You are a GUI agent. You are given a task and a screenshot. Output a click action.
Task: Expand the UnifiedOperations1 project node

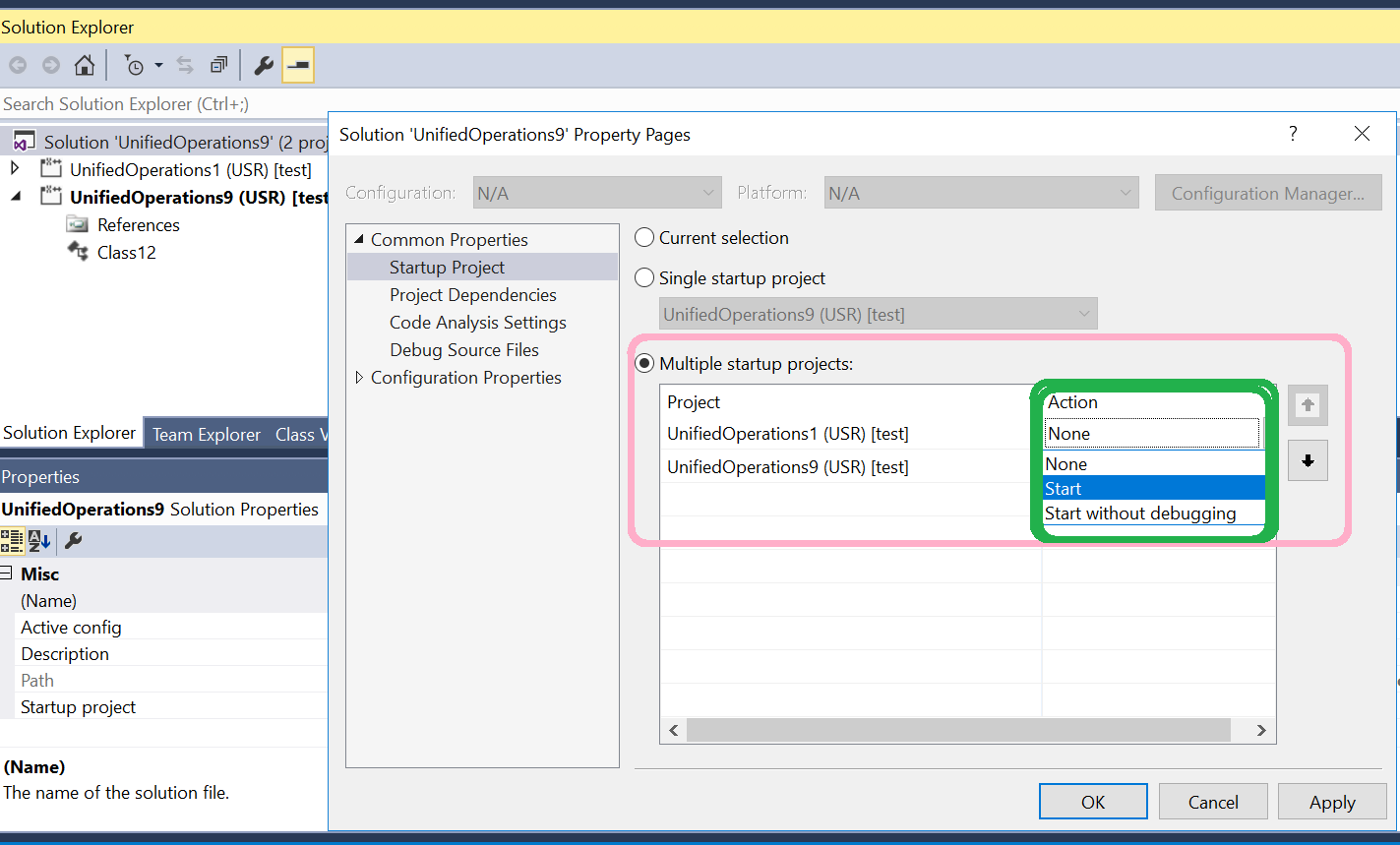(15, 168)
